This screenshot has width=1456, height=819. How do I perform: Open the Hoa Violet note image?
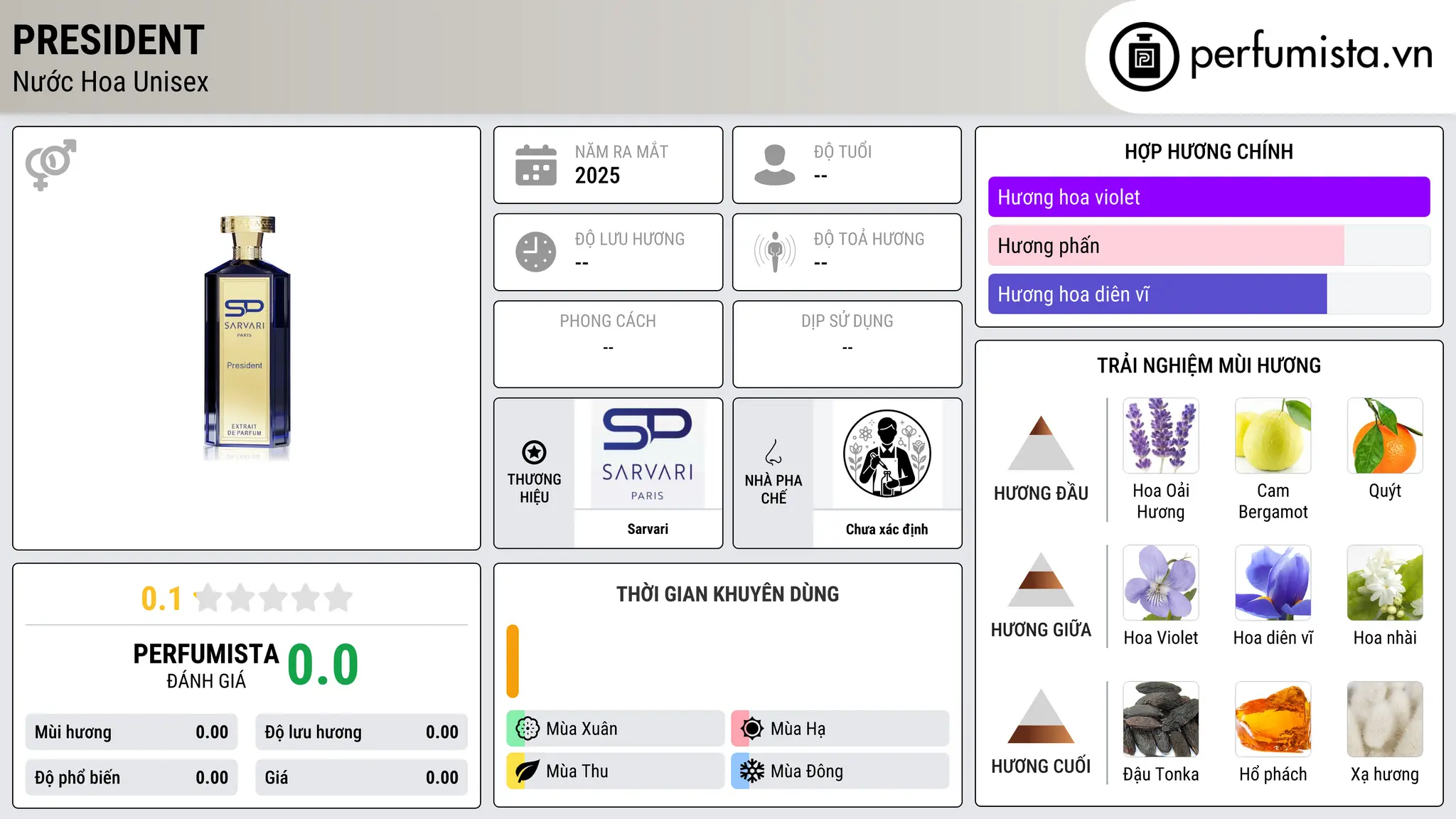point(1161,583)
